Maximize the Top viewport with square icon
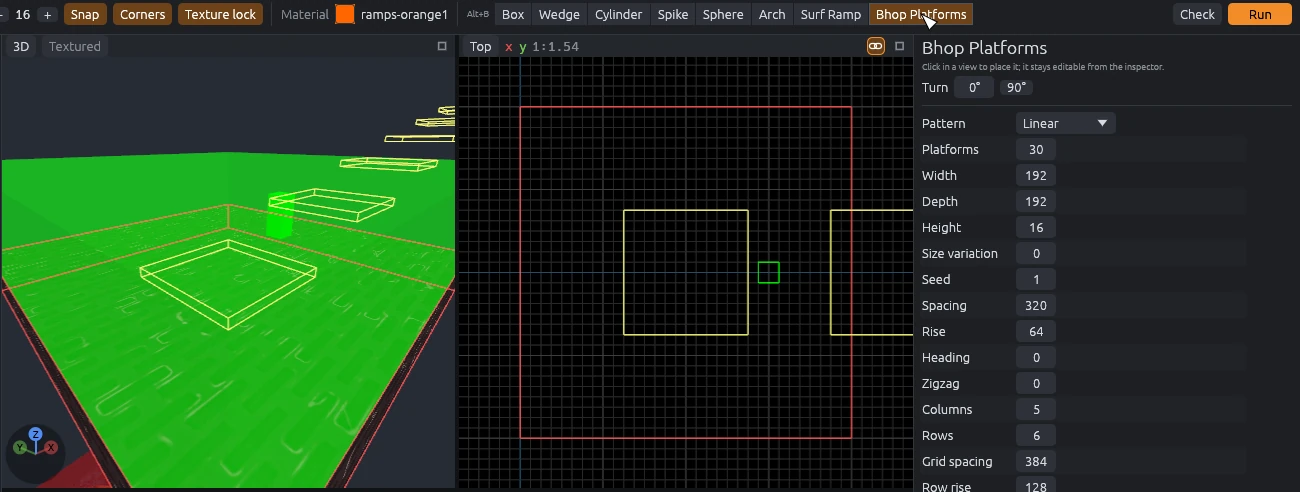This screenshot has height=492, width=1300. pyautogui.click(x=899, y=46)
